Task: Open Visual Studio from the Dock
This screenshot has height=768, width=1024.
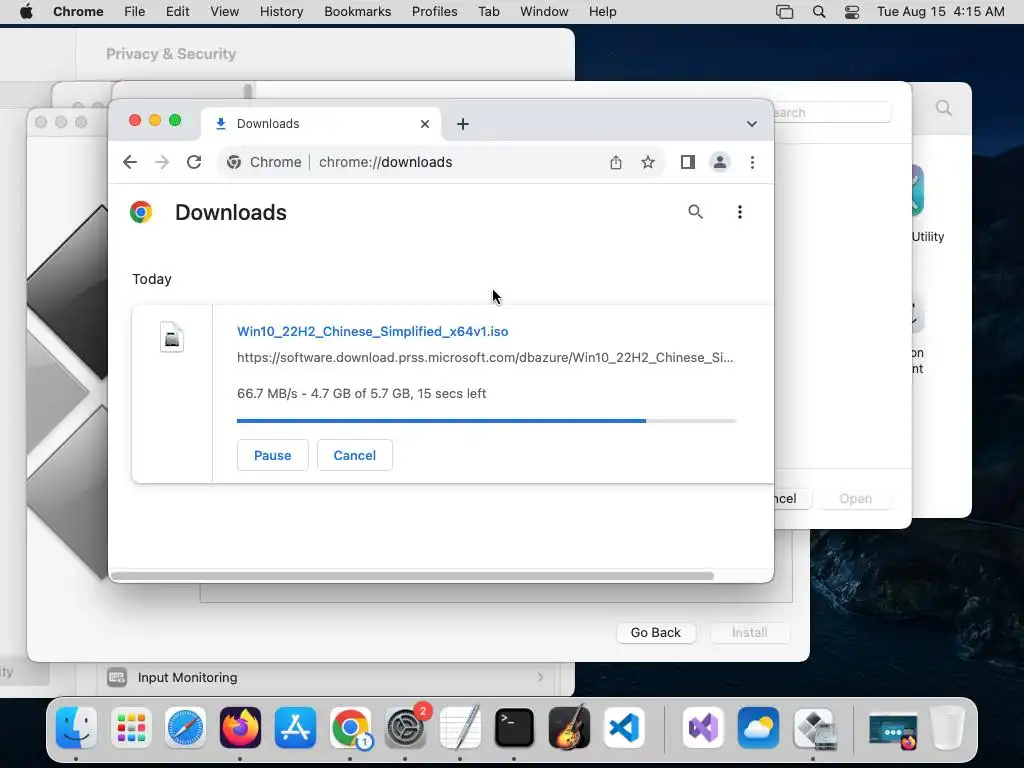Action: (x=703, y=728)
